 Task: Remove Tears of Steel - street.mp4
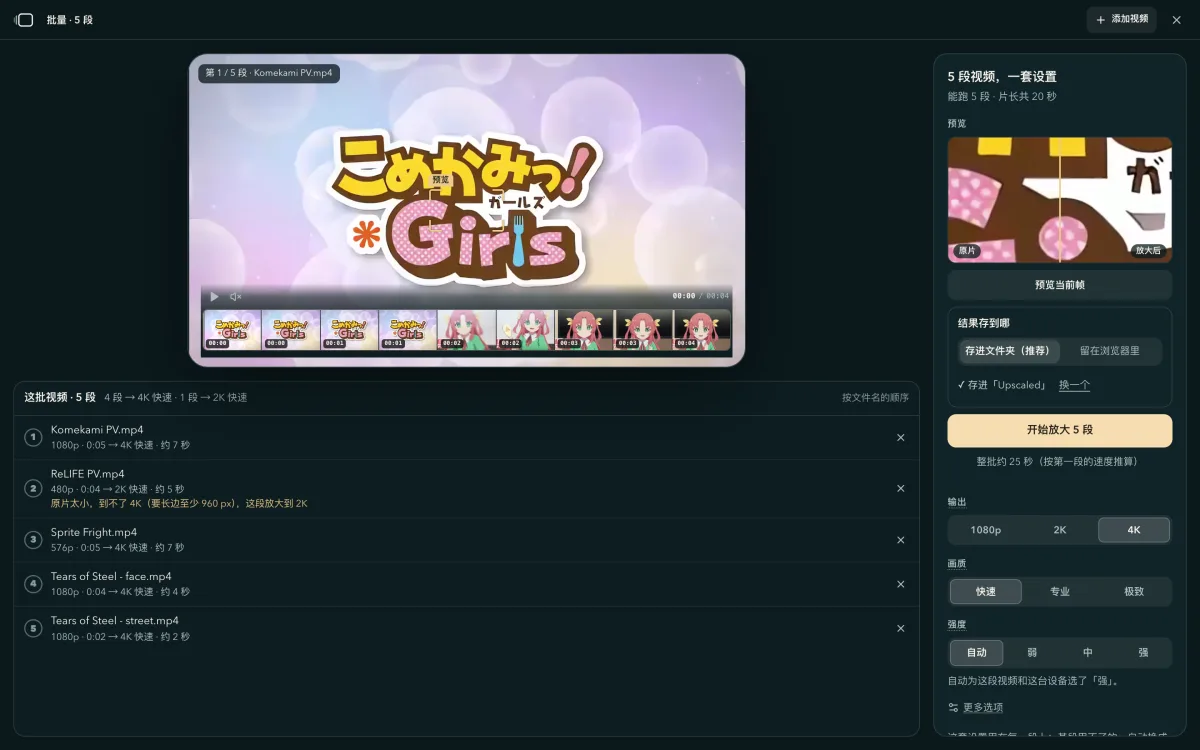900,628
